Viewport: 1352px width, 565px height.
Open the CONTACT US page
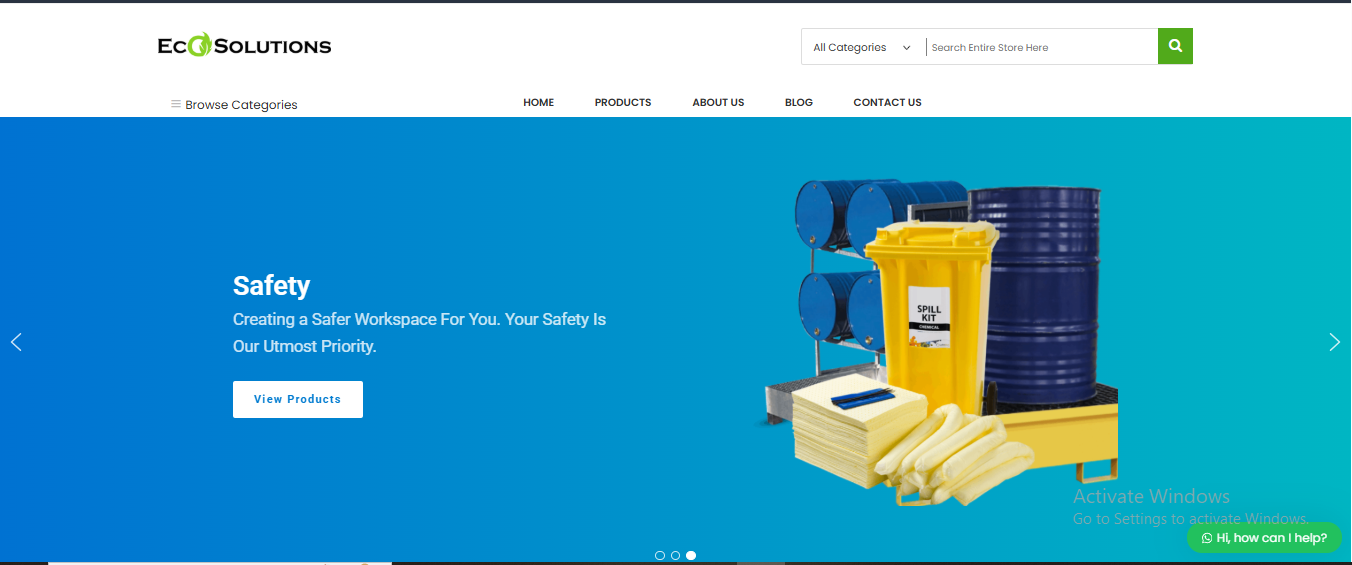click(x=887, y=102)
